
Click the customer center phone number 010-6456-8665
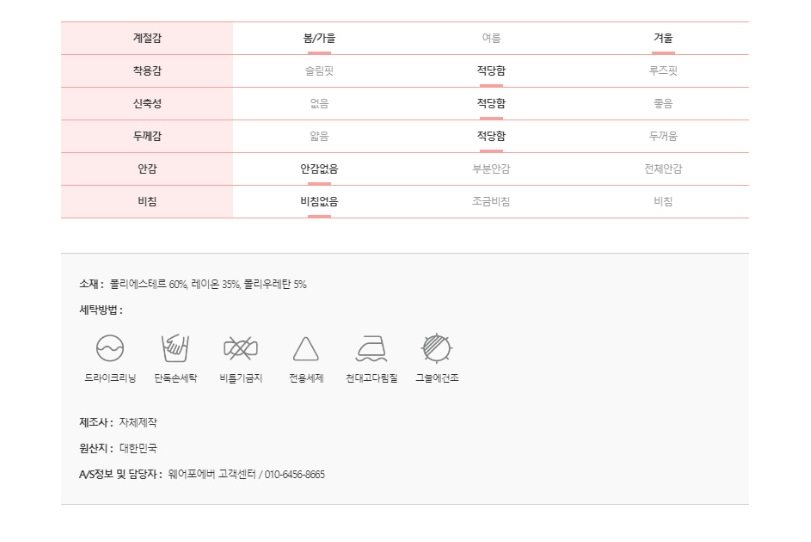[295, 474]
